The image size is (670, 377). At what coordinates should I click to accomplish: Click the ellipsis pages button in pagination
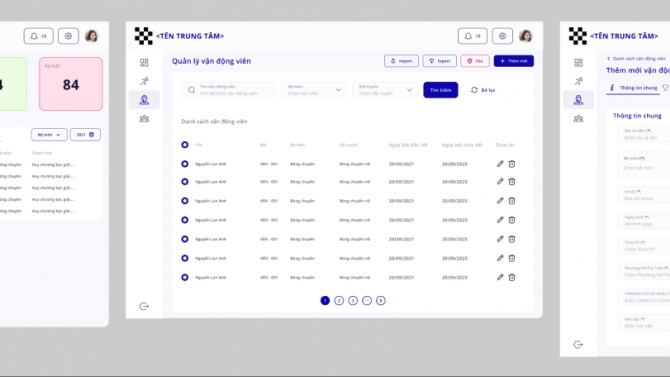[x=367, y=300]
